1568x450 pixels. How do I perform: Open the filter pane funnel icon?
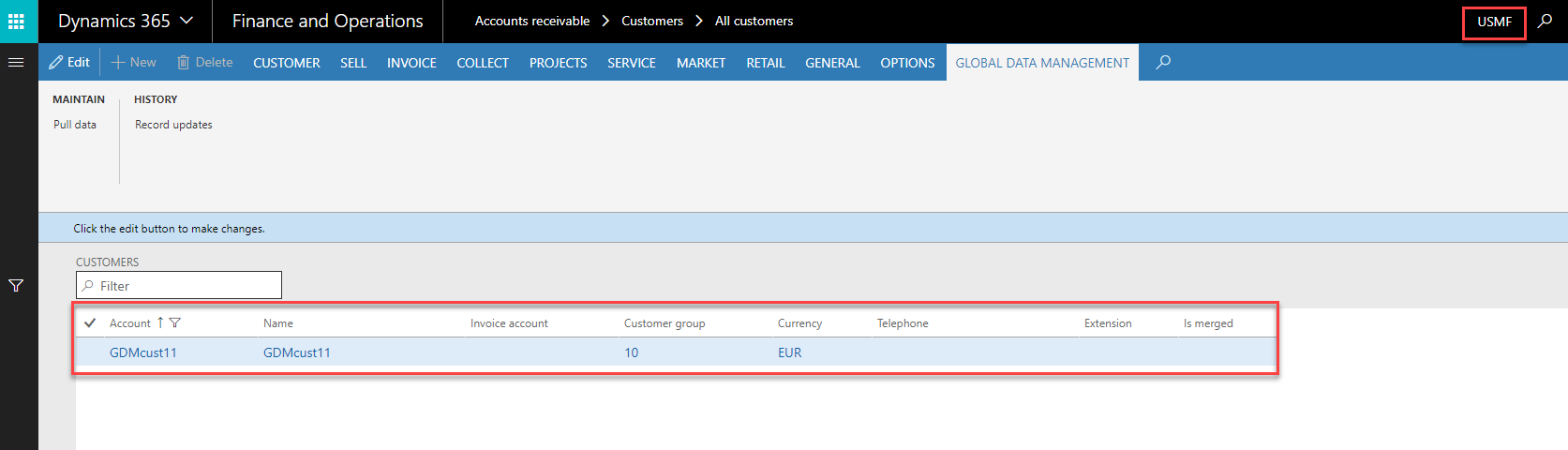[x=16, y=285]
